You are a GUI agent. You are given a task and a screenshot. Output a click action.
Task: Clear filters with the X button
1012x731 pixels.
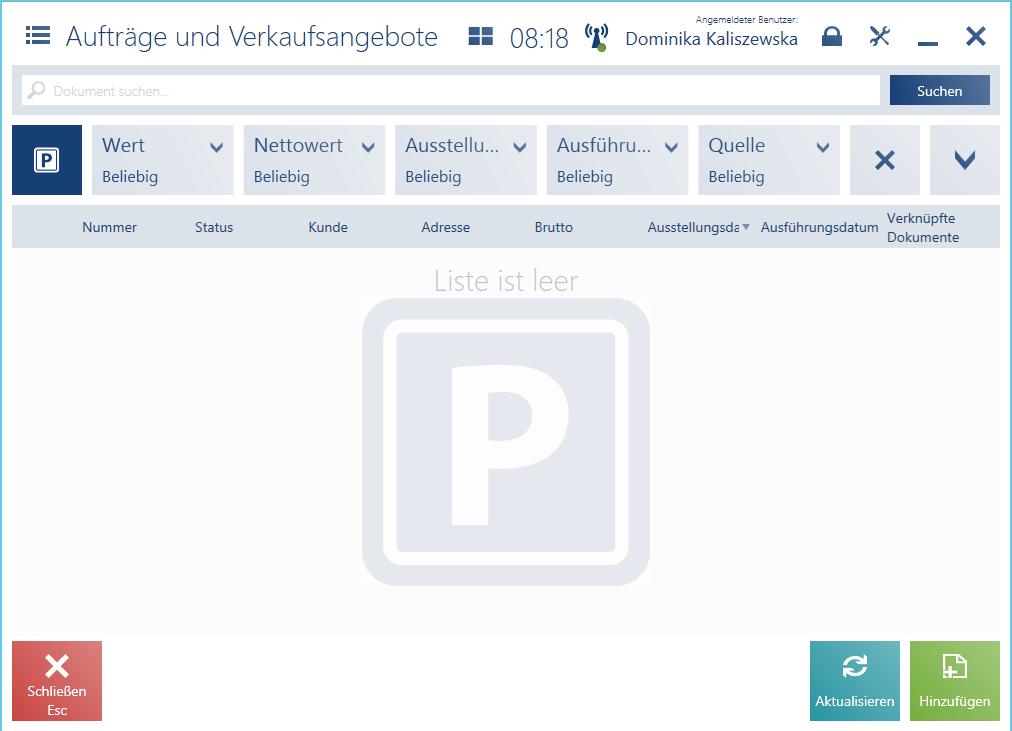click(884, 160)
